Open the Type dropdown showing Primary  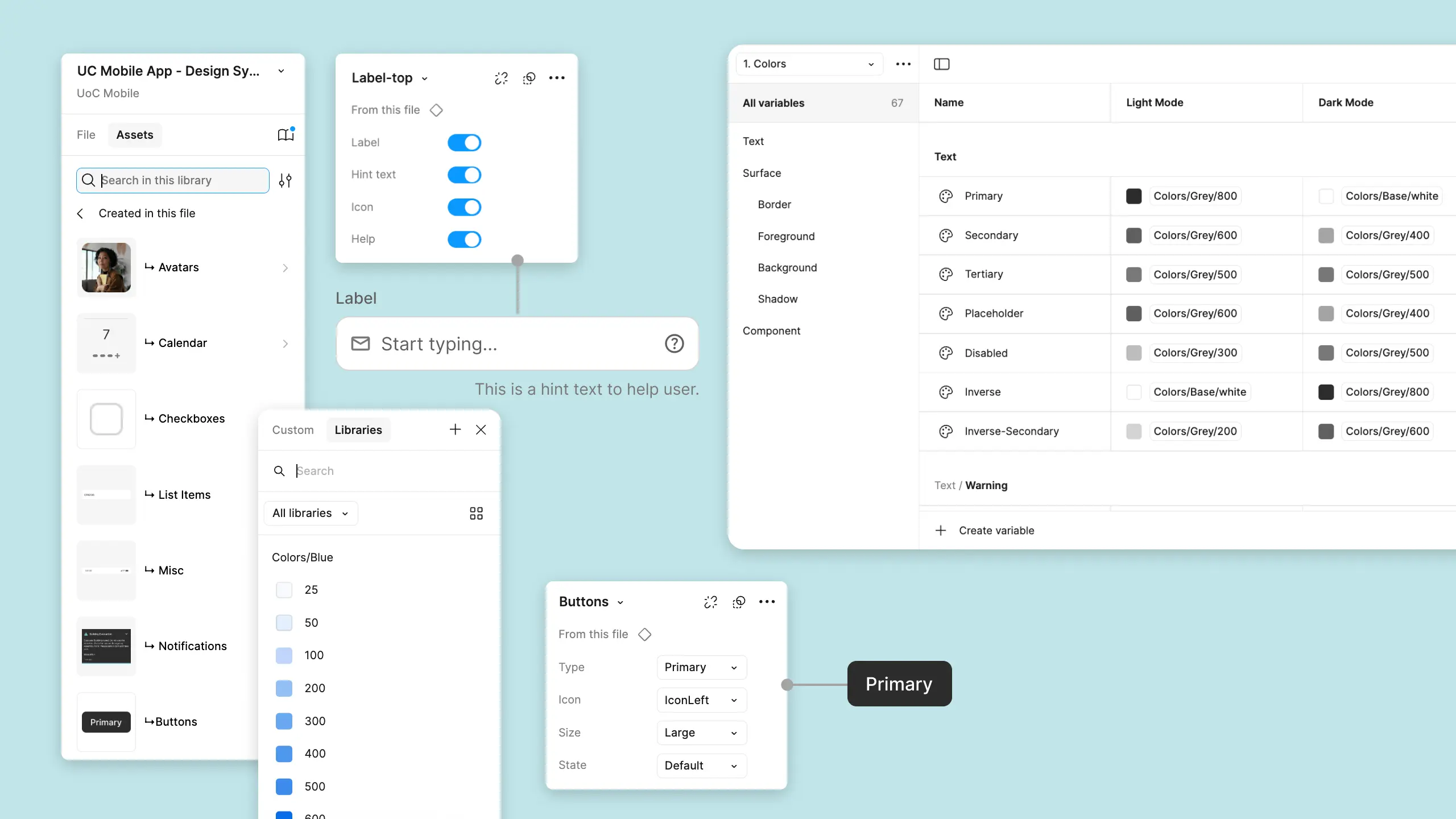701,667
